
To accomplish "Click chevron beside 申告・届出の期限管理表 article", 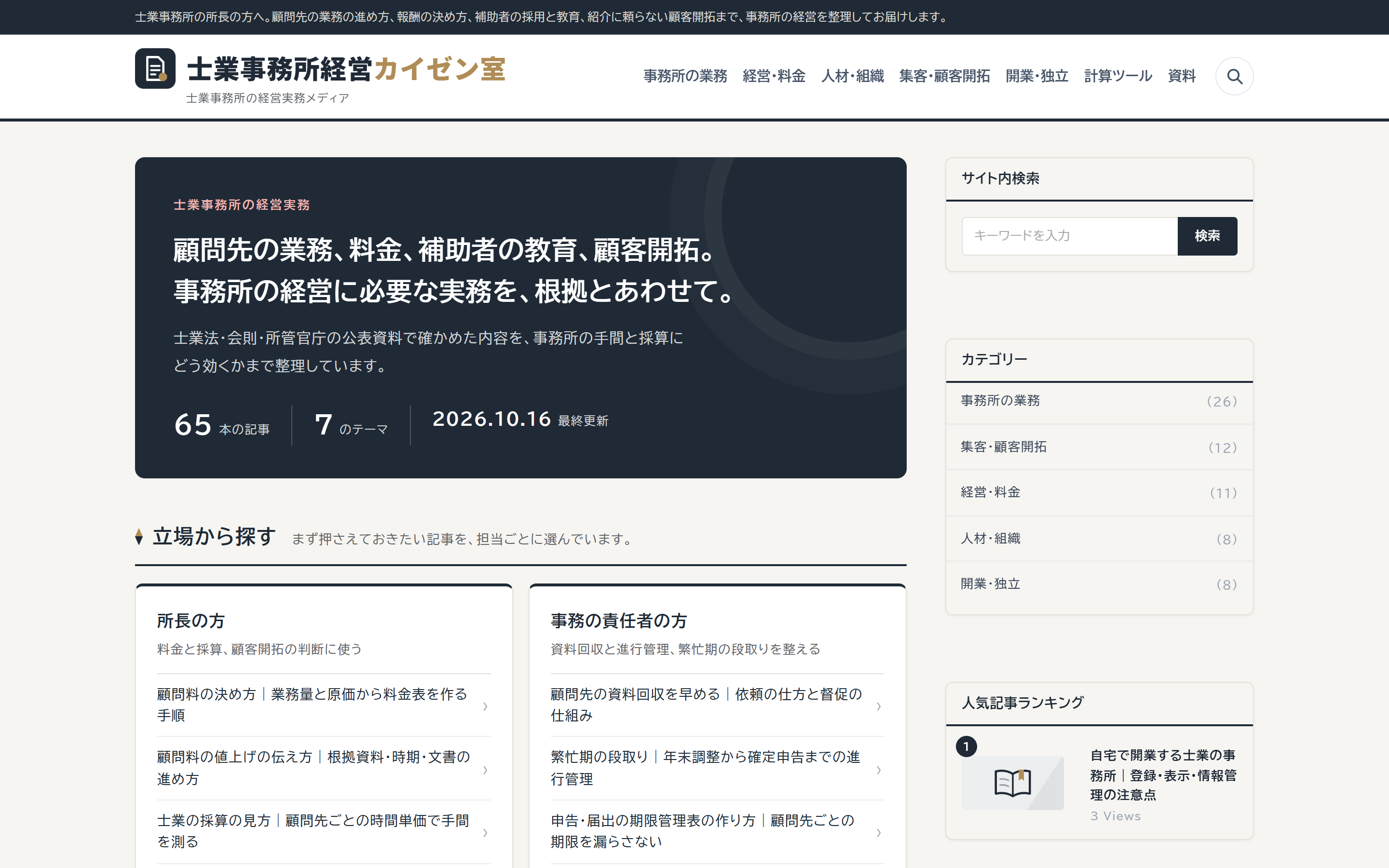I will click(x=879, y=832).
